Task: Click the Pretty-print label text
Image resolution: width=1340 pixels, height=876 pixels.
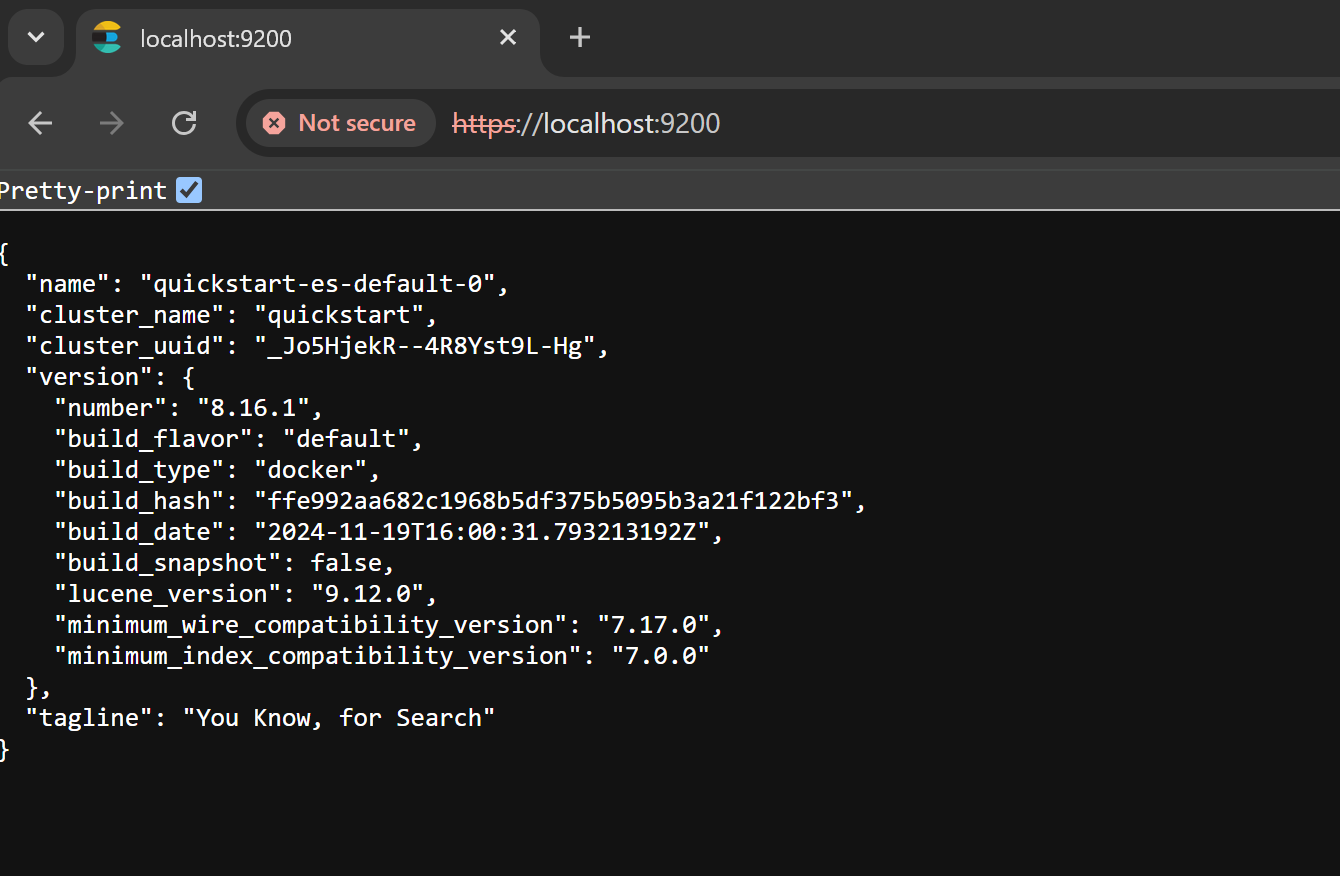Action: 83,191
